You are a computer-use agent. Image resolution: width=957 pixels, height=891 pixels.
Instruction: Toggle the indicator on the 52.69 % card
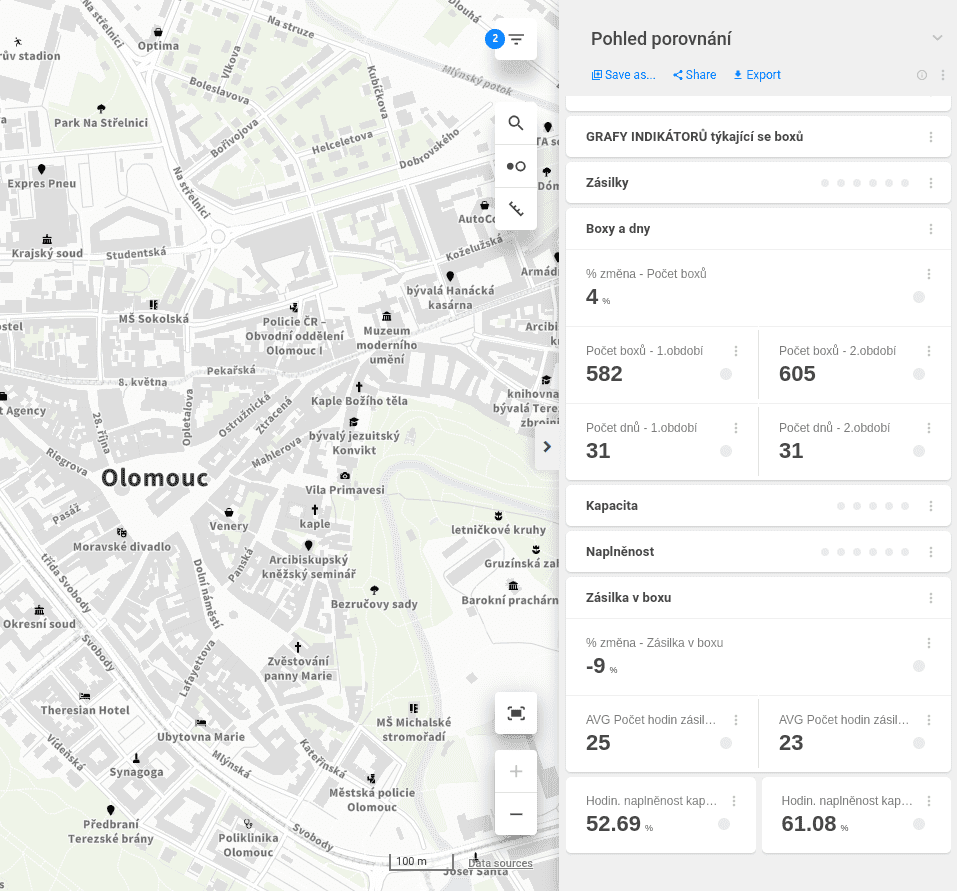(723, 823)
